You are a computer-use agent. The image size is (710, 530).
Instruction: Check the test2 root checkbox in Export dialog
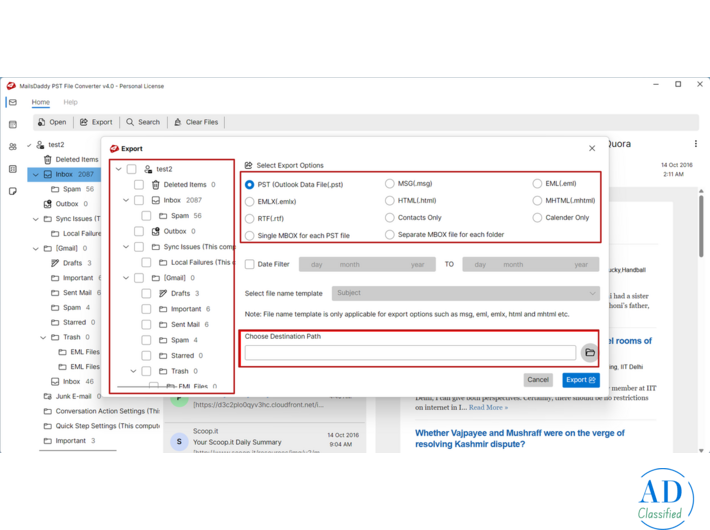tap(131, 169)
